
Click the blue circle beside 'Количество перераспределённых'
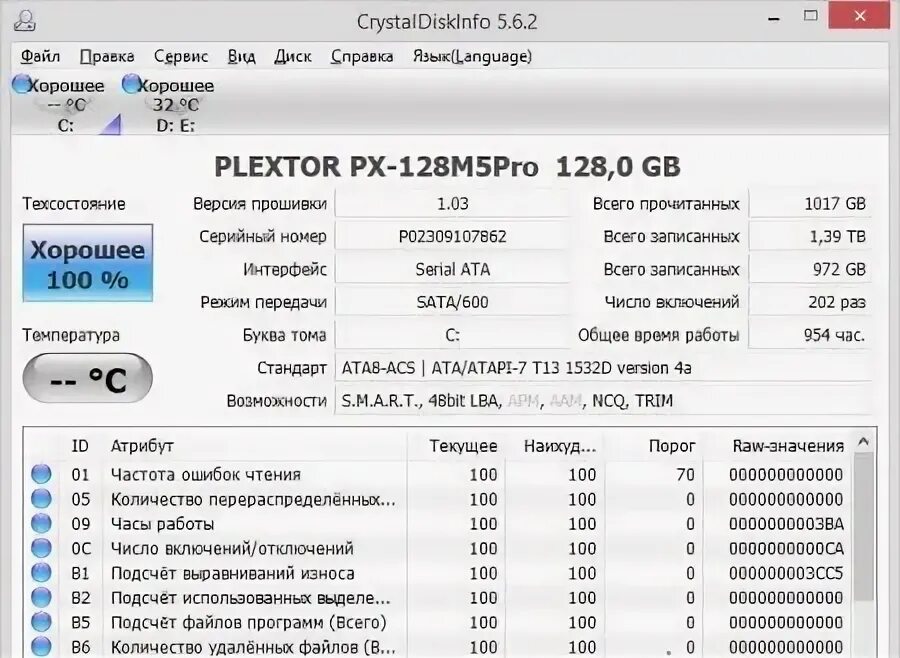point(41,497)
